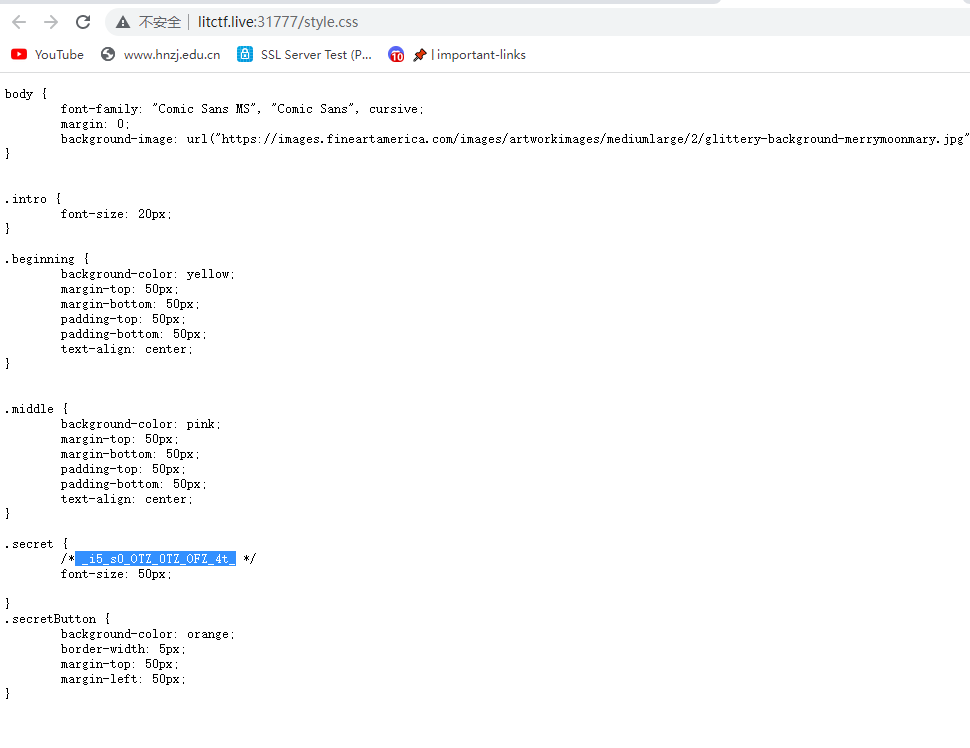
Task: Reload the style.css page
Action: coord(83,22)
